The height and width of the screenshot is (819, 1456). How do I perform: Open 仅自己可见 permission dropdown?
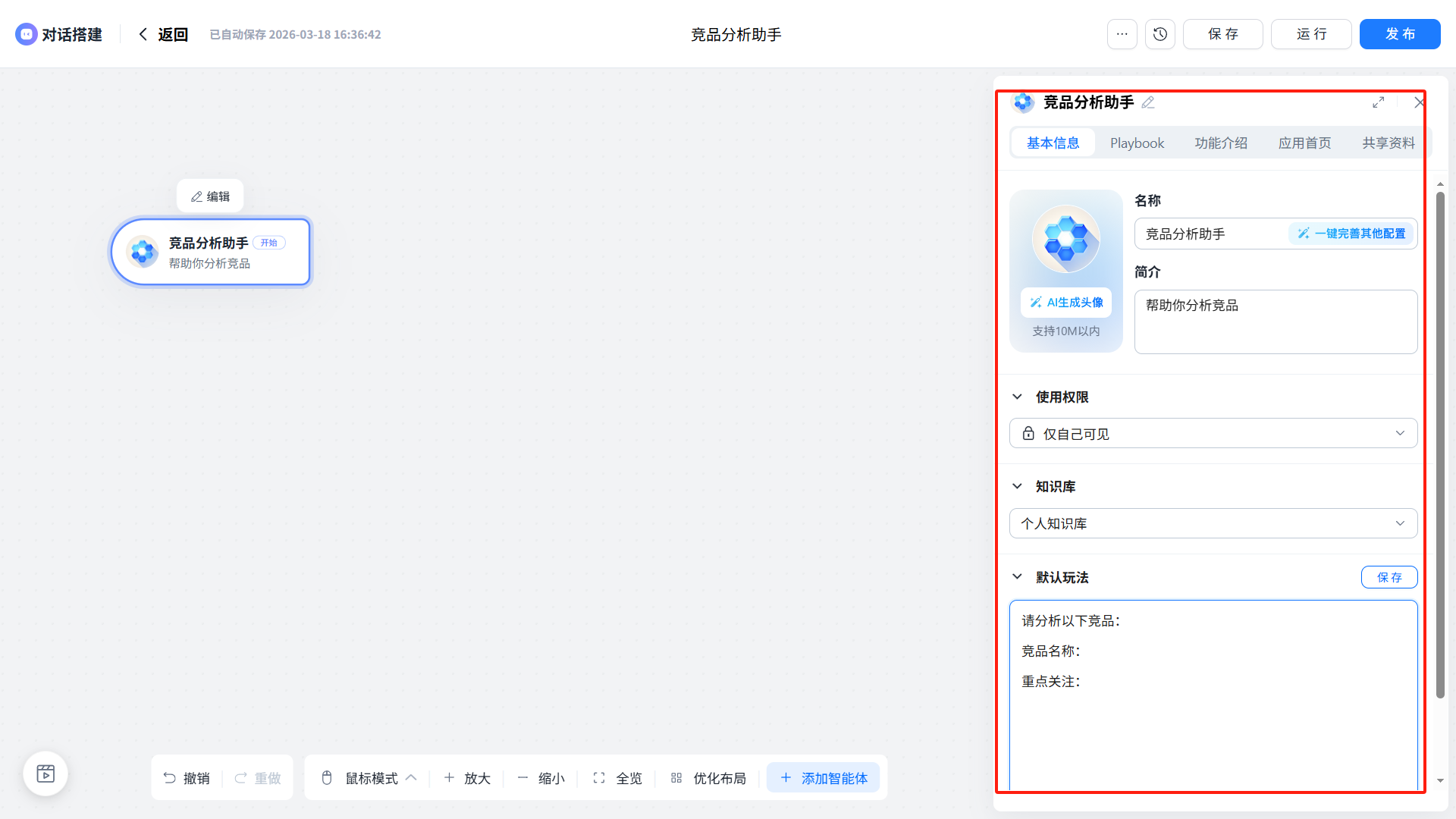click(x=1213, y=434)
